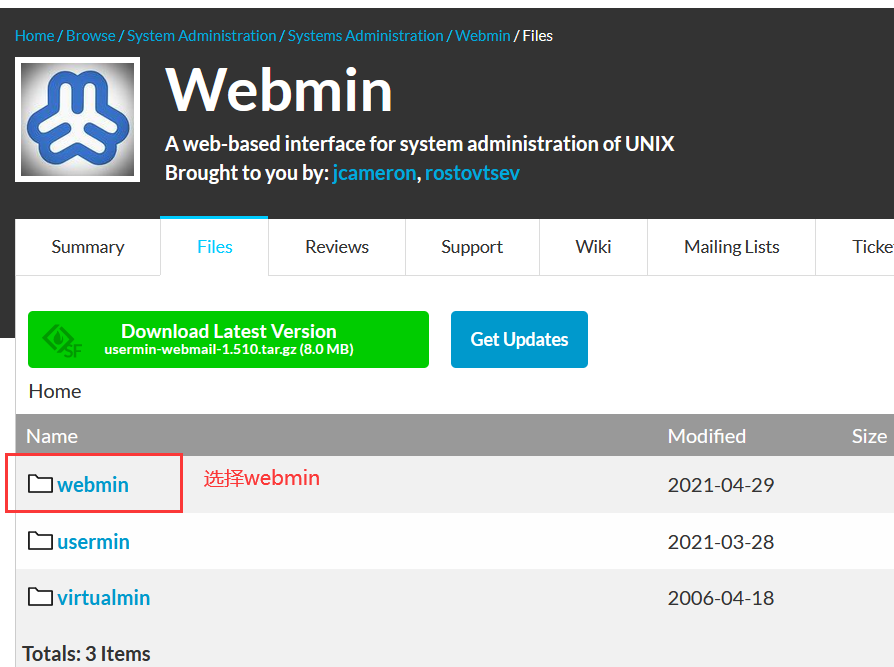Click Download Latest Version button

tap(228, 339)
